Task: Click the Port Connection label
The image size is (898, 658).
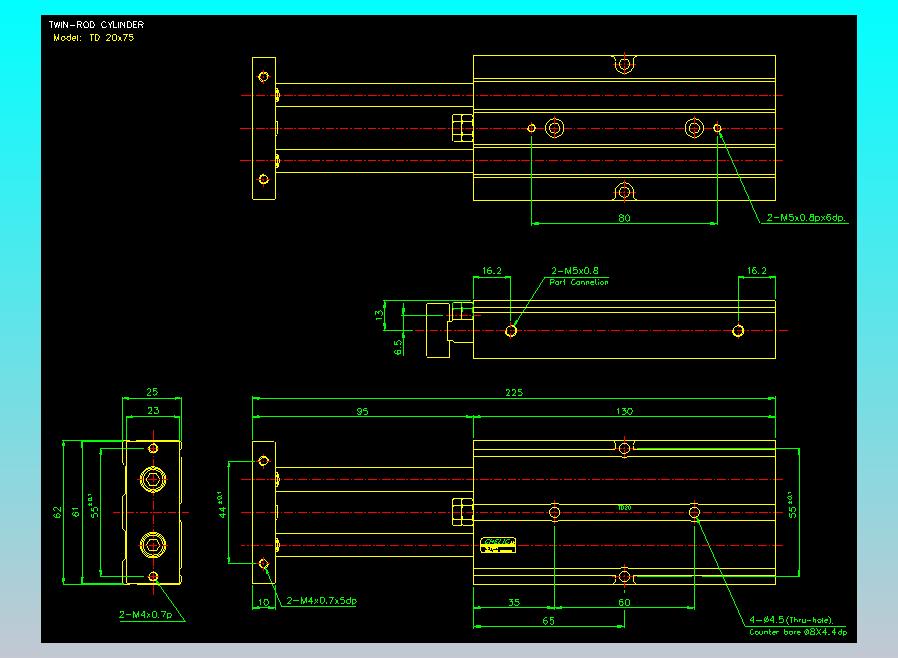Action: [x=578, y=283]
